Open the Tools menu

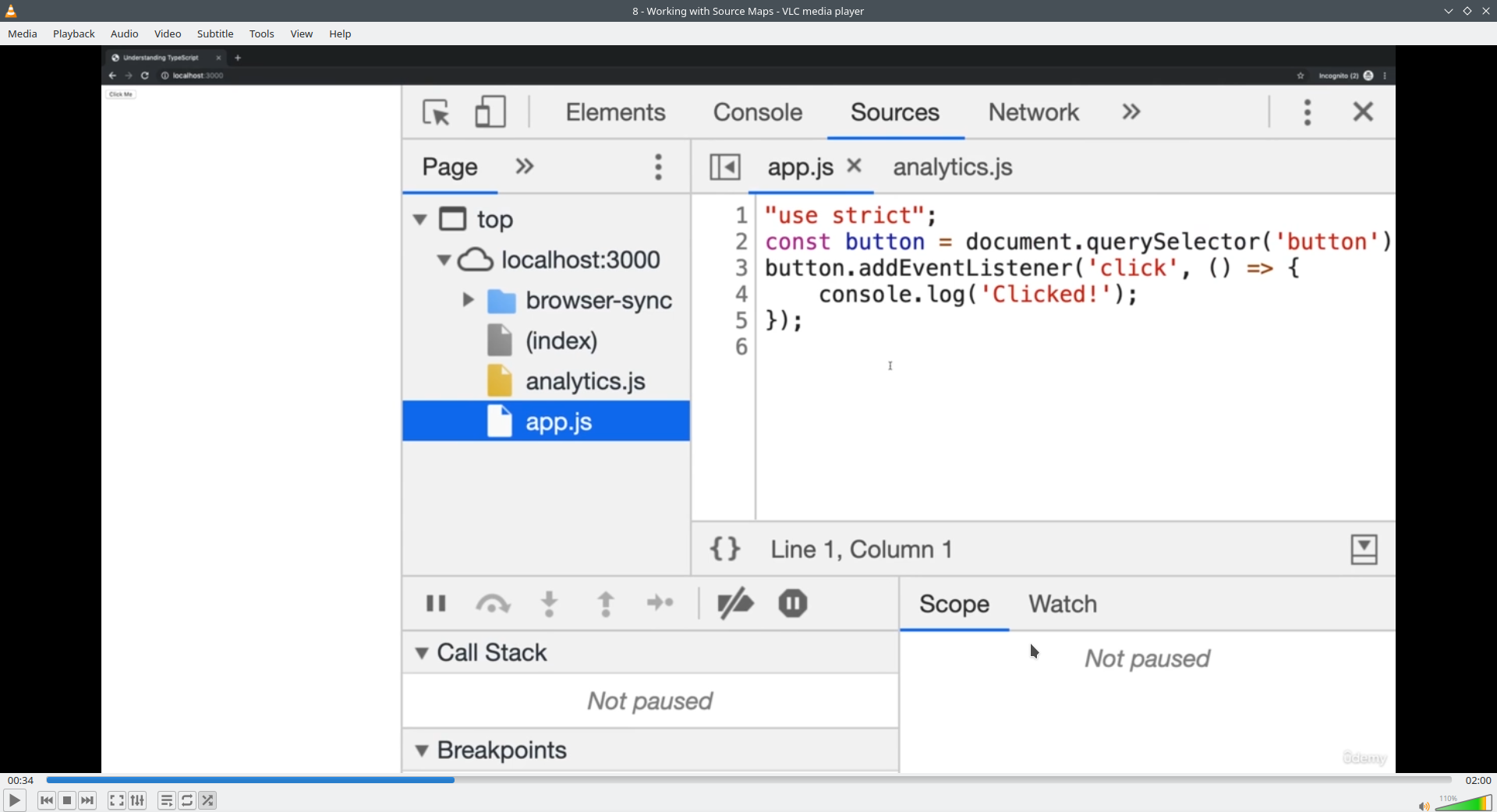pos(262,34)
